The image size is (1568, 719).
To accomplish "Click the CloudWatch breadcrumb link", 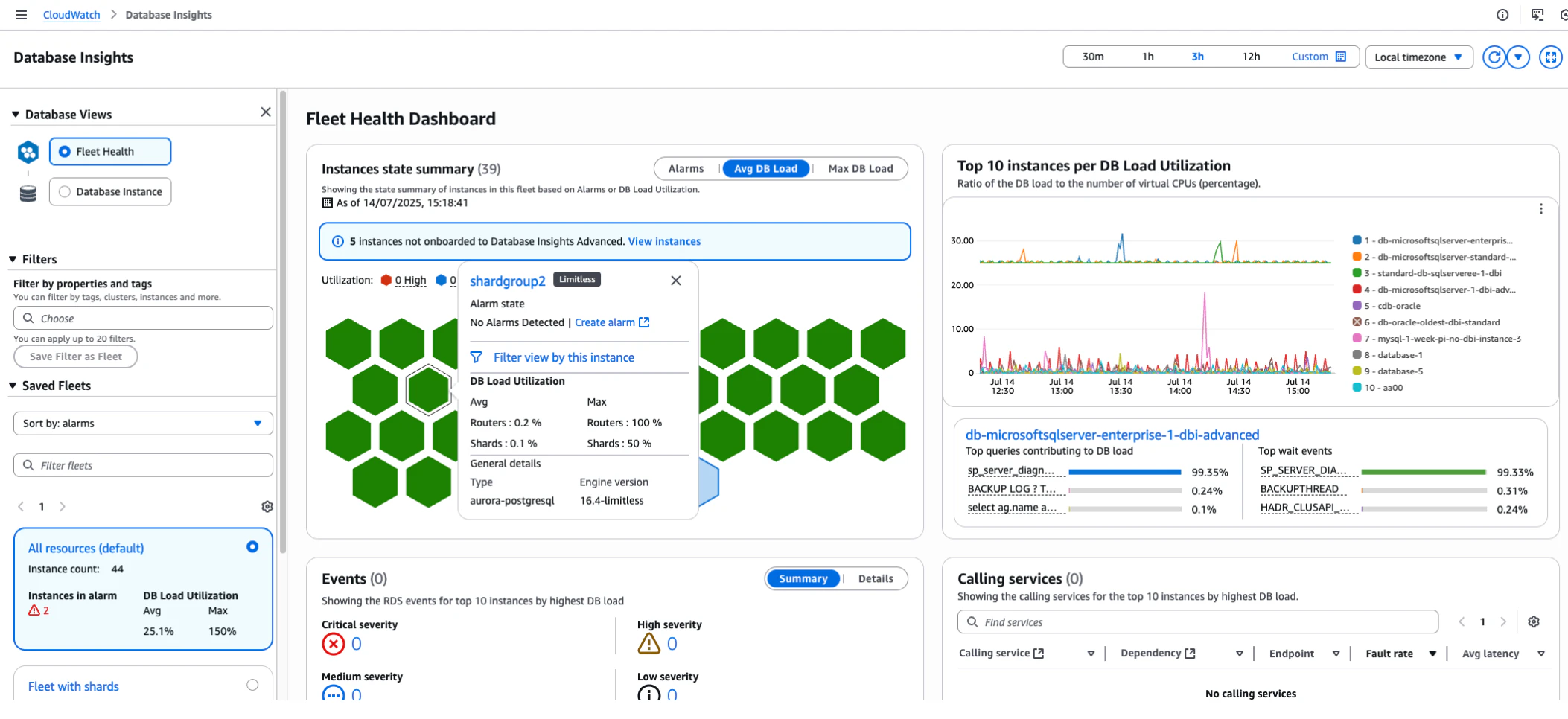I will [71, 15].
